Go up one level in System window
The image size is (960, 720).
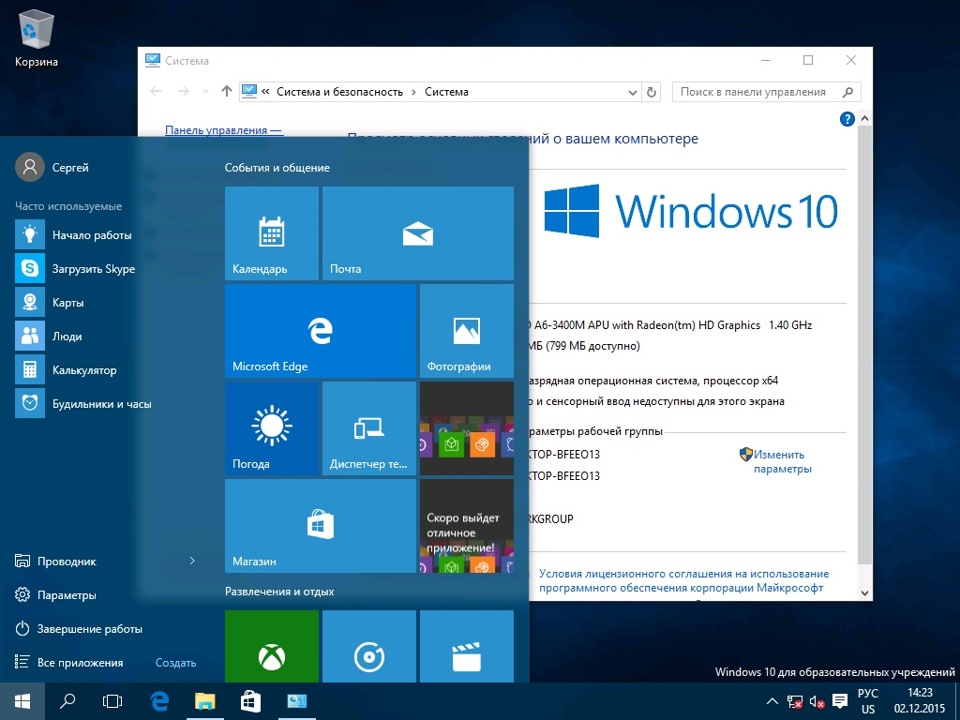coord(227,91)
